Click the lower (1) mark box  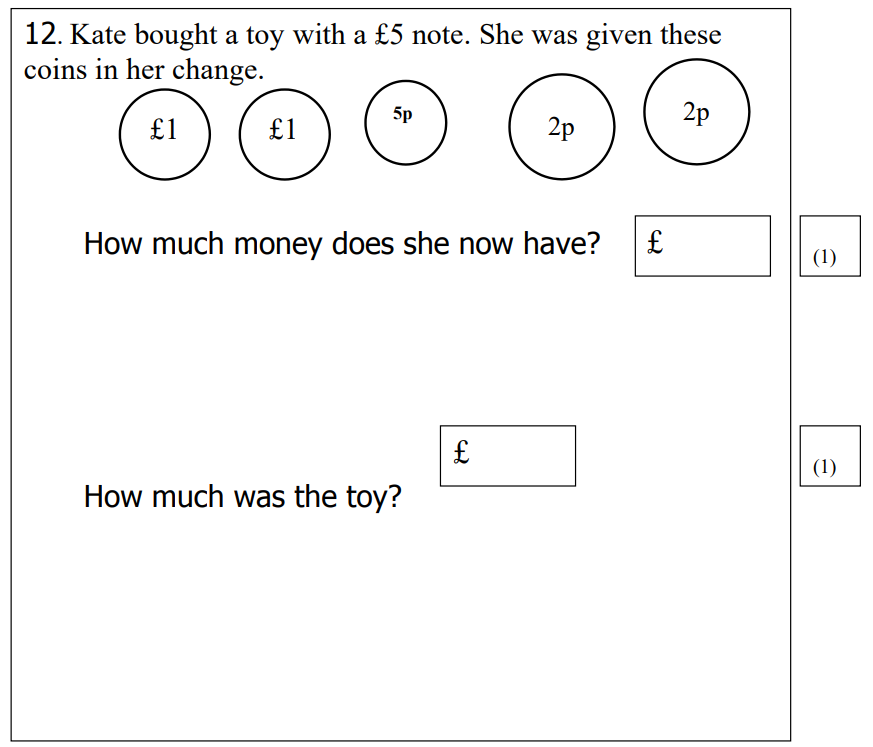click(x=829, y=456)
